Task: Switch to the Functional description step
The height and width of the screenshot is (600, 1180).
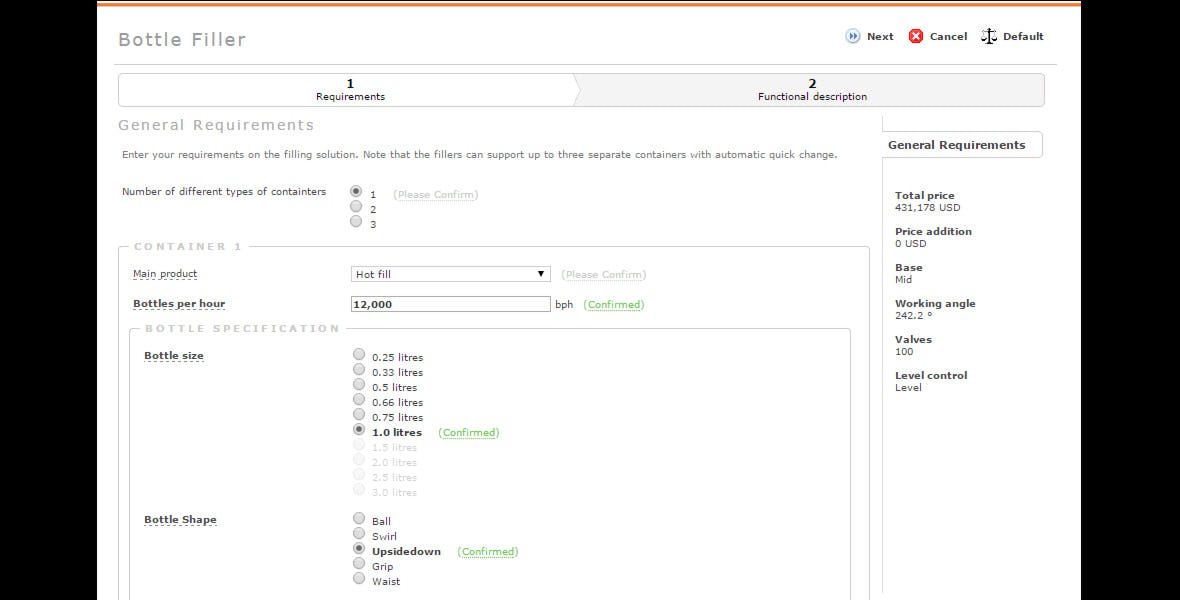Action: click(811, 90)
